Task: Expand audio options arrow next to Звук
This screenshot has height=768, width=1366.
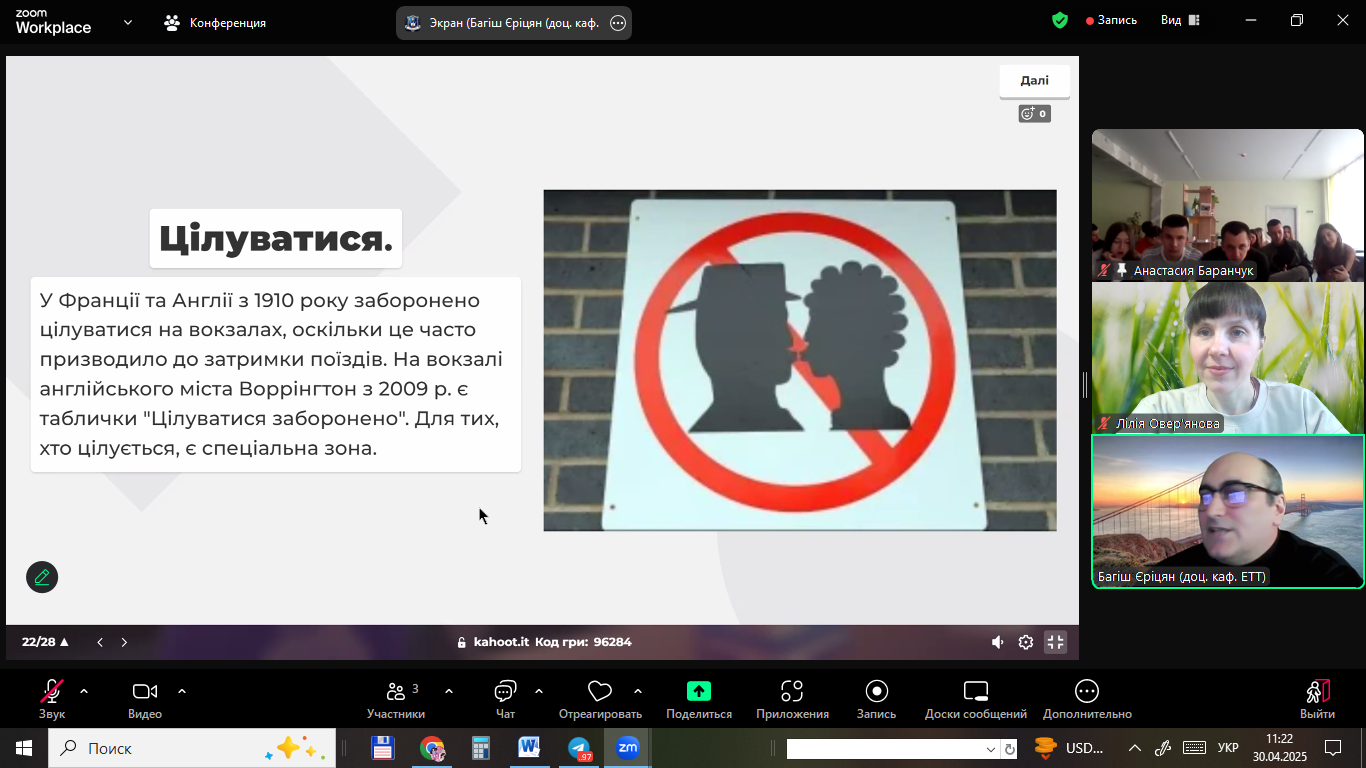Action: coord(84,691)
